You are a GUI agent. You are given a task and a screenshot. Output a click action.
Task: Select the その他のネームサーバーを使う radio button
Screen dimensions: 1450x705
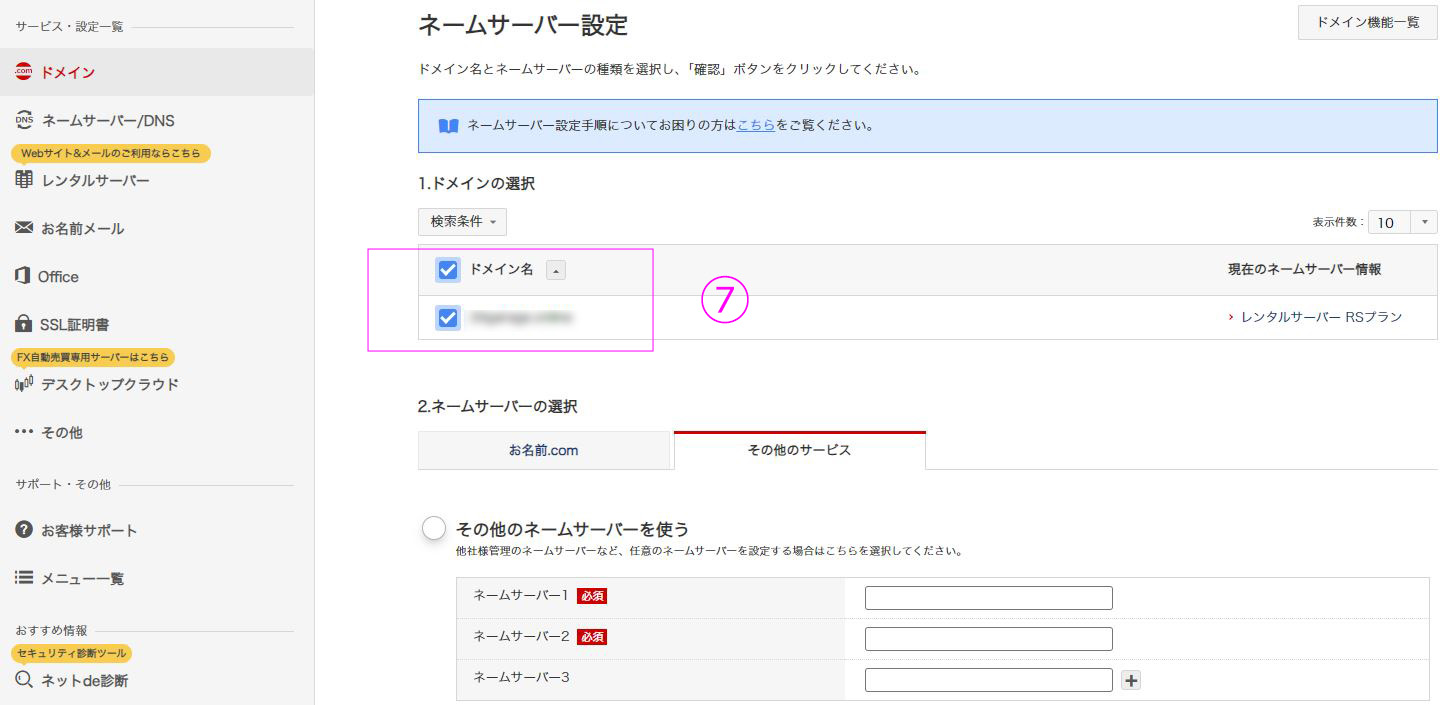click(x=434, y=528)
